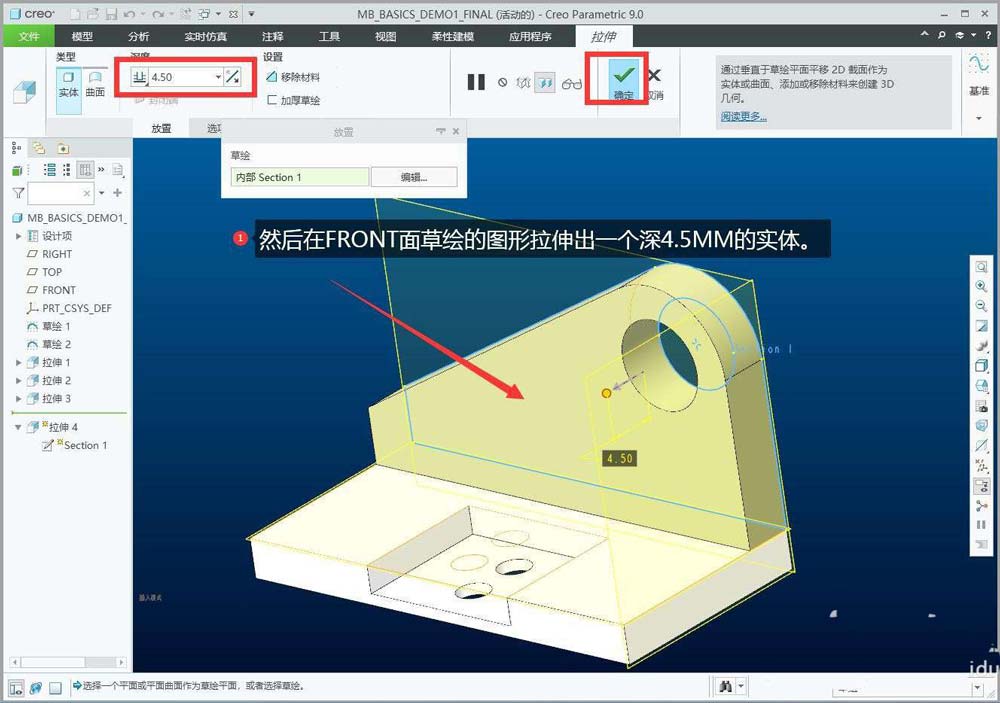Click the glasses verify-preview icon
The height and width of the screenshot is (703, 1000).
click(571, 83)
